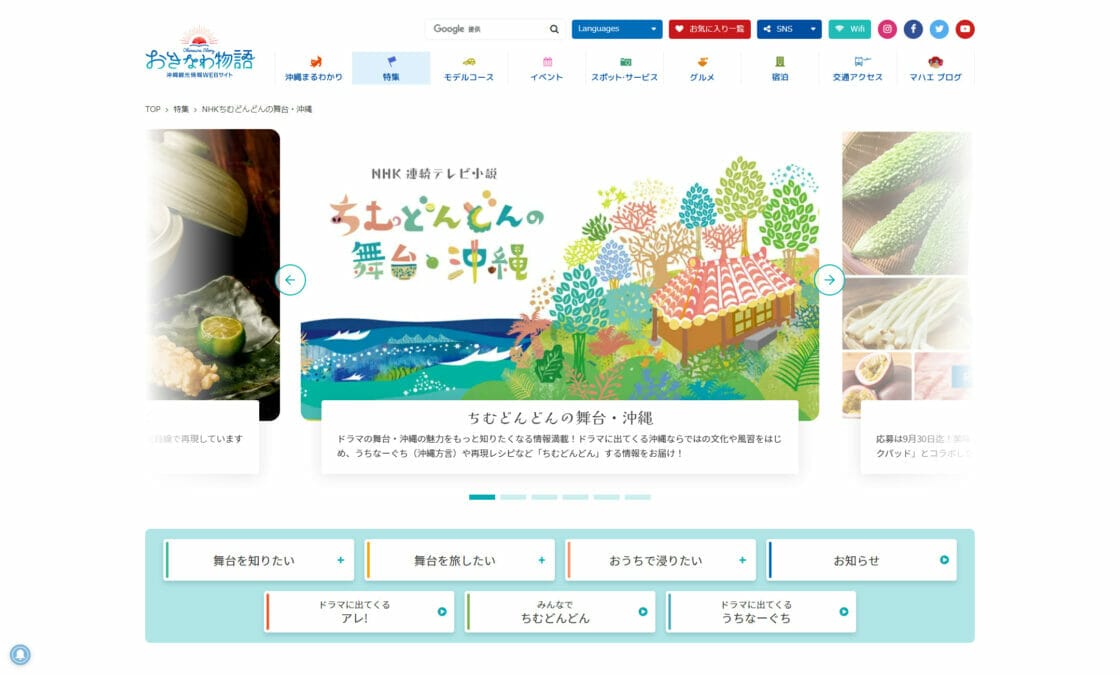
Task: Open the Instagram page icon
Action: 886,29
